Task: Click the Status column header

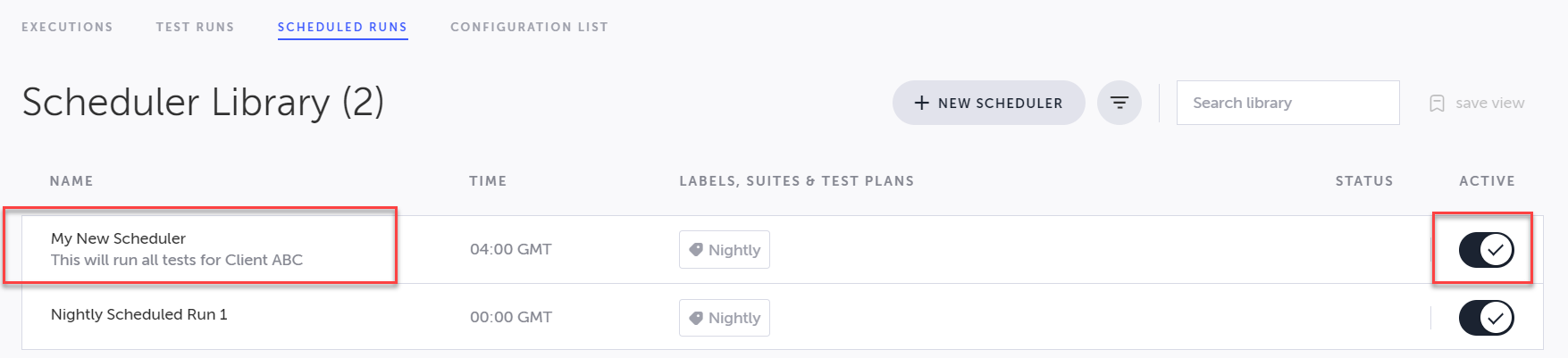Action: 1363,181
